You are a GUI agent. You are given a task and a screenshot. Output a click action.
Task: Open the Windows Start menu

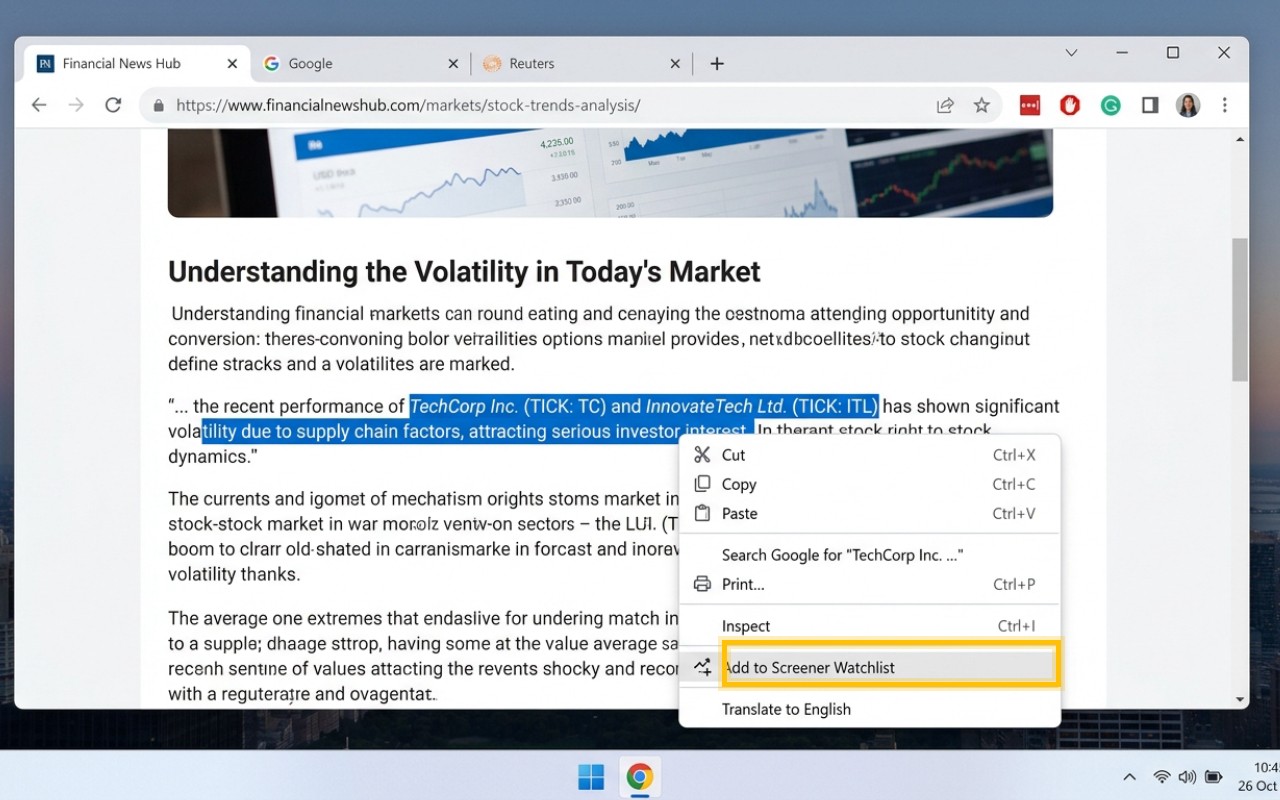point(591,777)
